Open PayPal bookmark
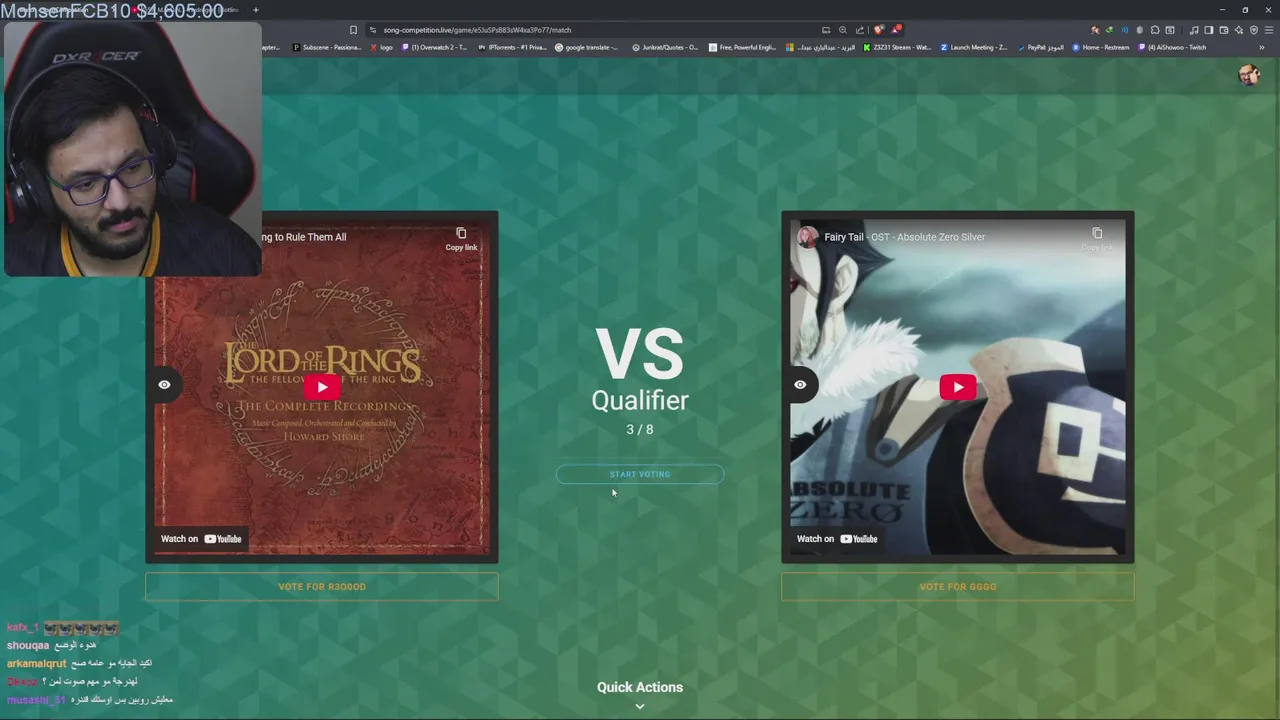Viewport: 1280px width, 720px height. pyautogui.click(x=1041, y=47)
